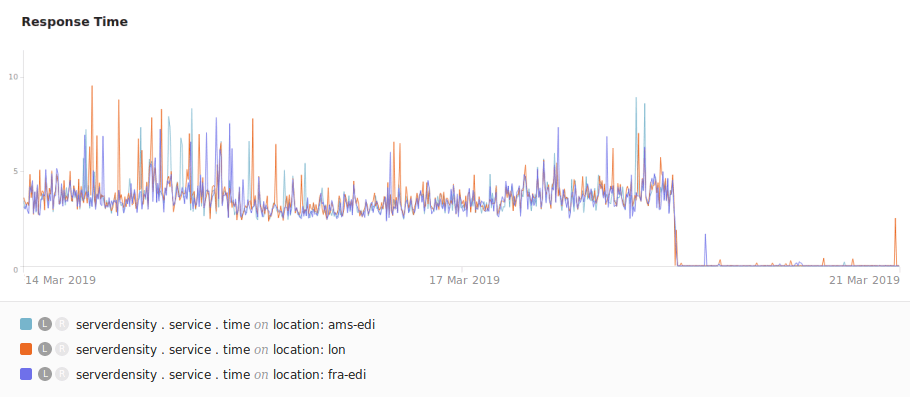This screenshot has height=397, width=910.
Task: Click the Response Time graph title
Action: [74, 22]
